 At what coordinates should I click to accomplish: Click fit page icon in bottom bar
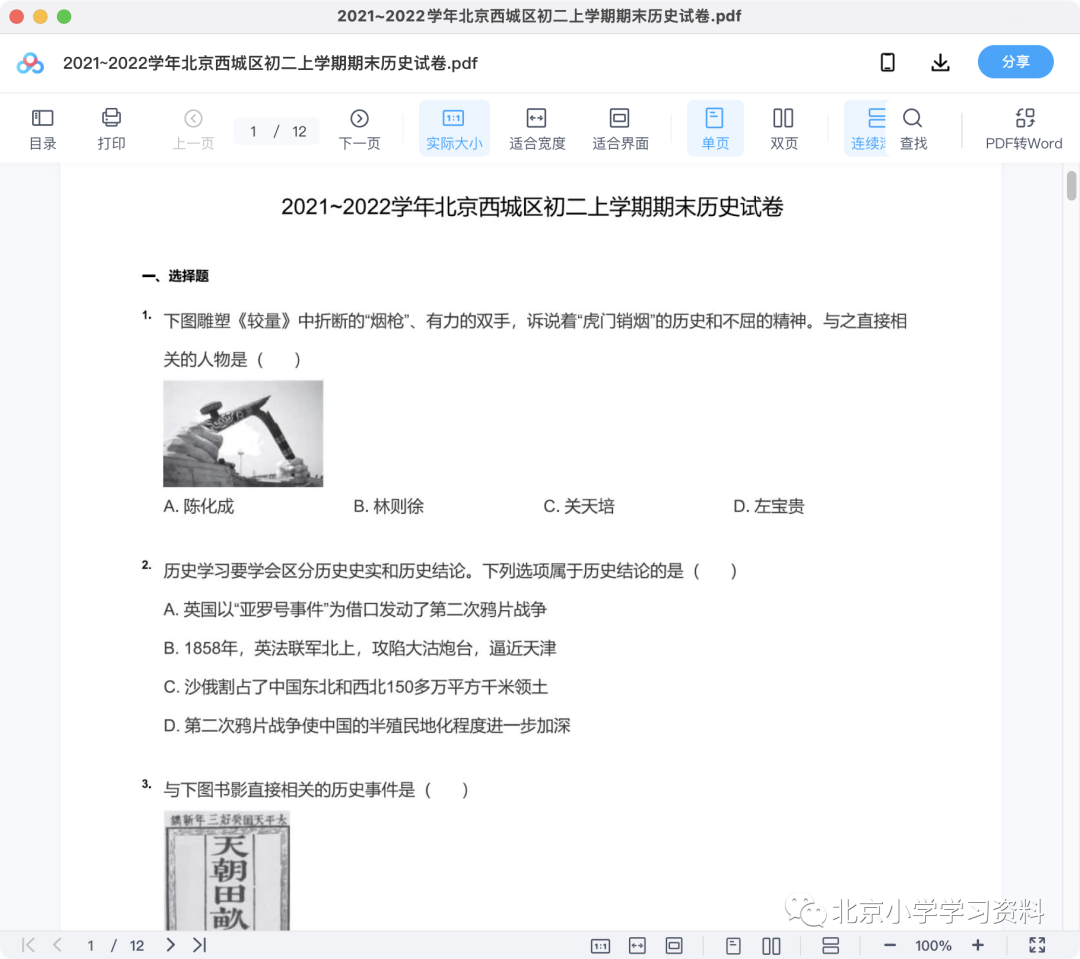pos(674,946)
